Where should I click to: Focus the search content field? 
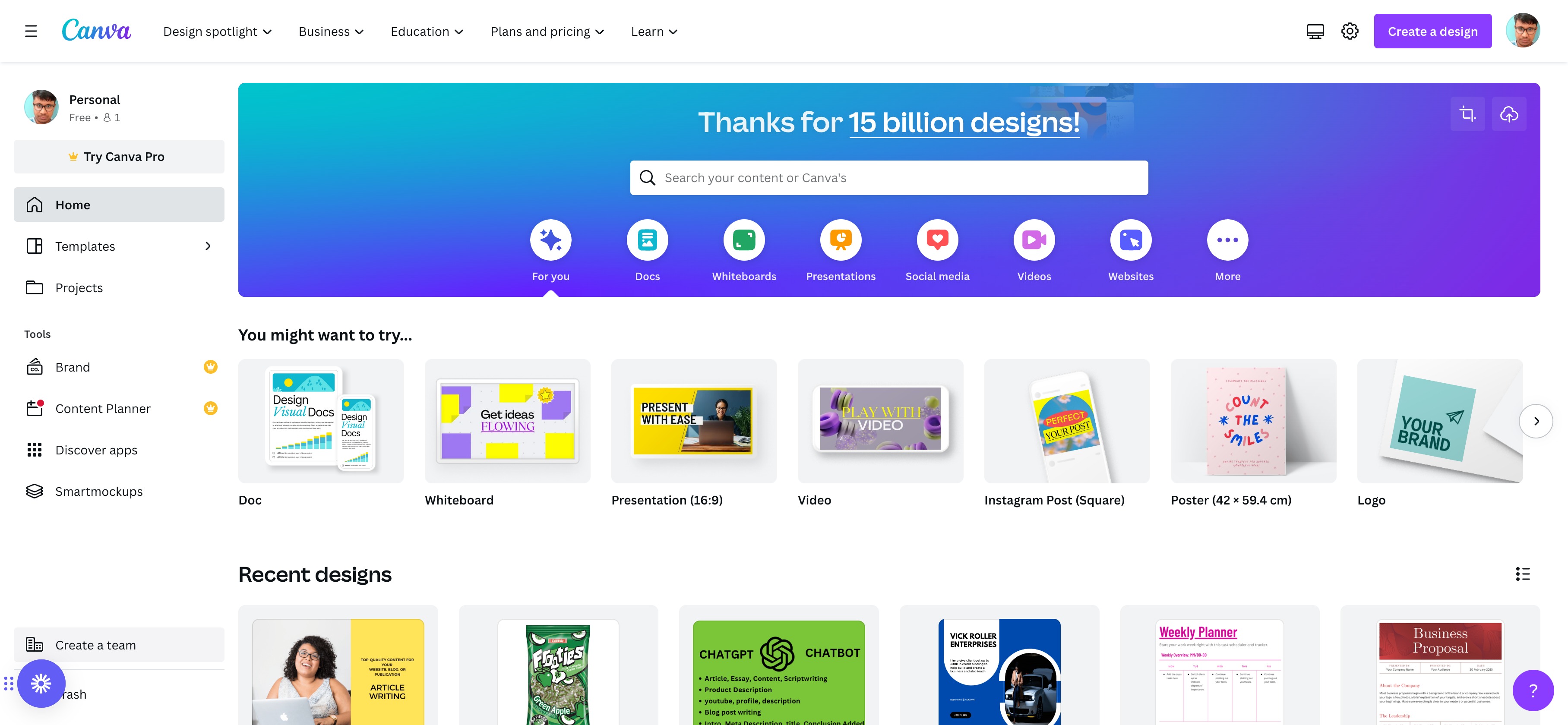[x=889, y=178]
